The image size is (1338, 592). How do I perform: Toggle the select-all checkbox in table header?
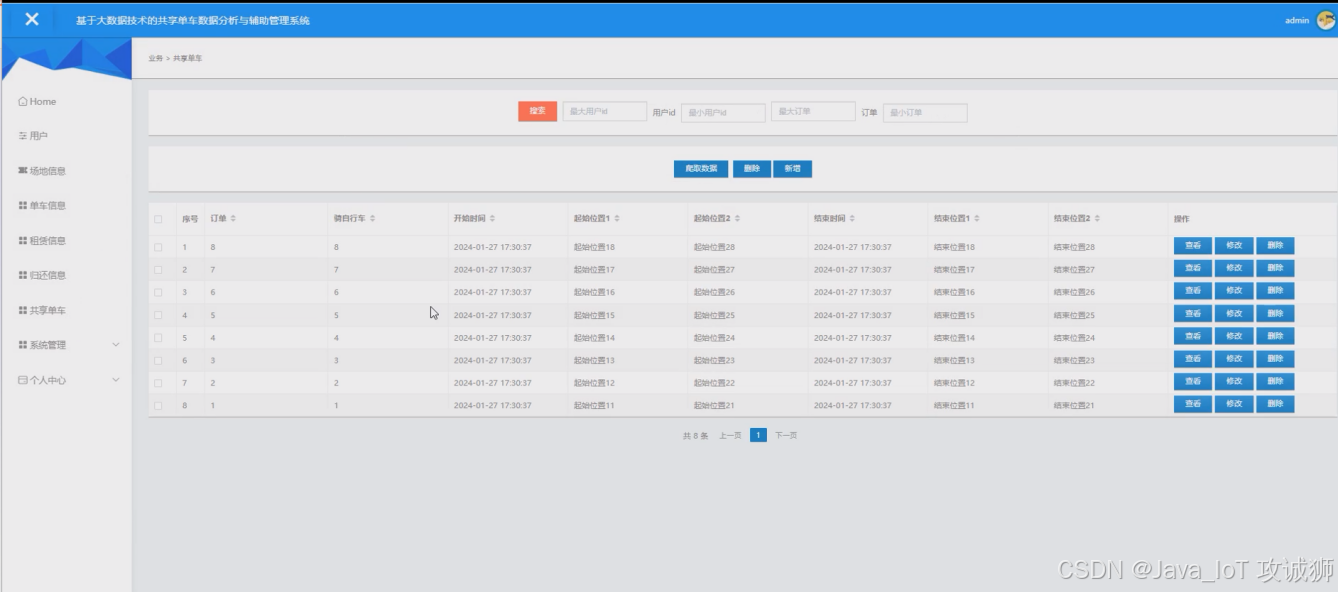coord(158,219)
